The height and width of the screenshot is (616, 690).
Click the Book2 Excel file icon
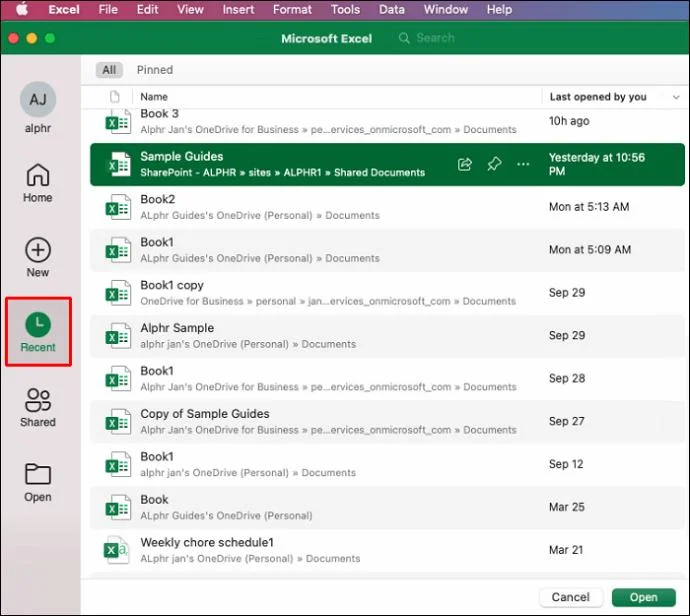click(x=118, y=207)
